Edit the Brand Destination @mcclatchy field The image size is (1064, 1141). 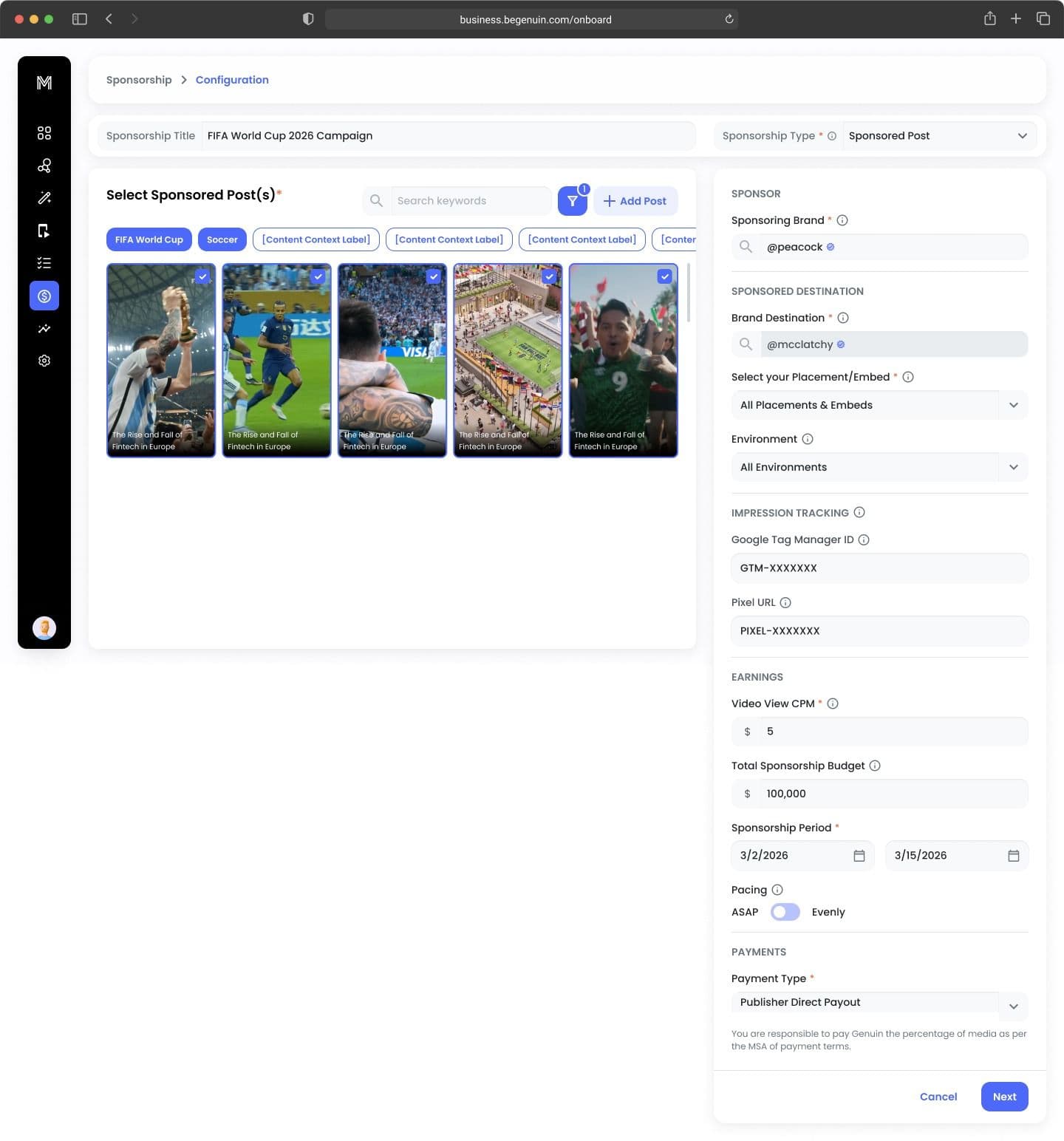tap(894, 344)
